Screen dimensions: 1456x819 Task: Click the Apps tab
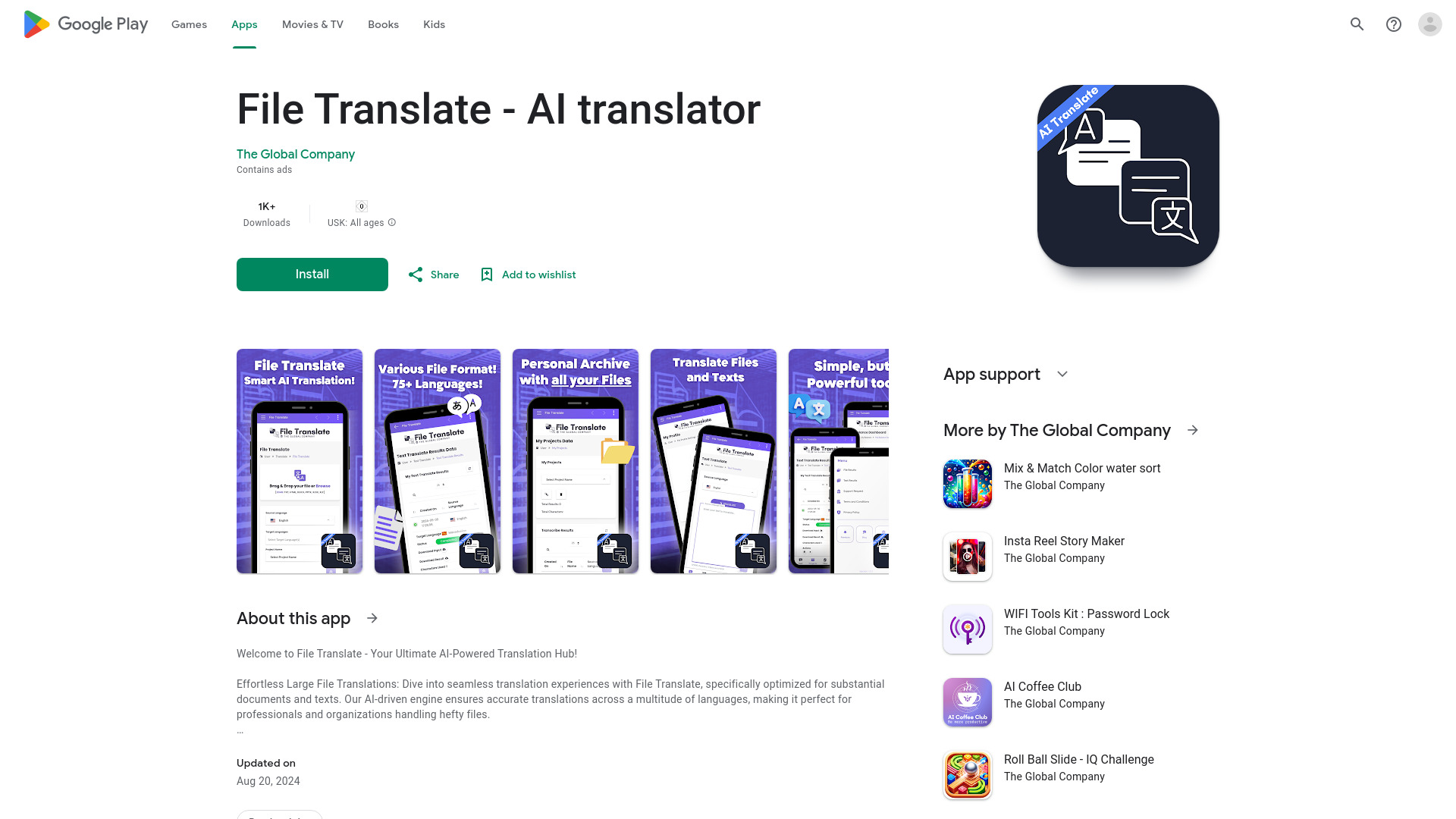[x=244, y=24]
